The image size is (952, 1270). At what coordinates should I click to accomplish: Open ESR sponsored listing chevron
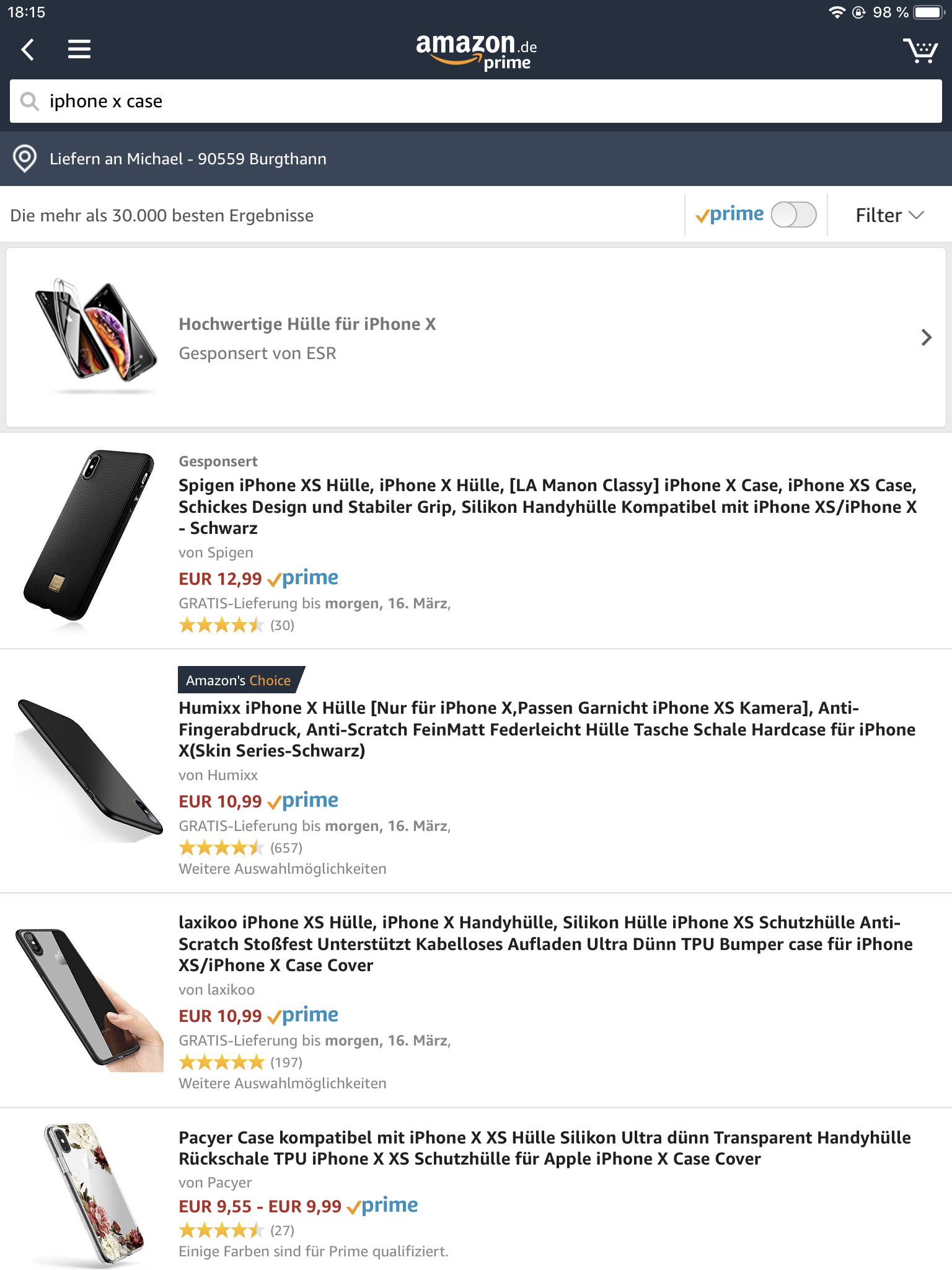coord(926,337)
